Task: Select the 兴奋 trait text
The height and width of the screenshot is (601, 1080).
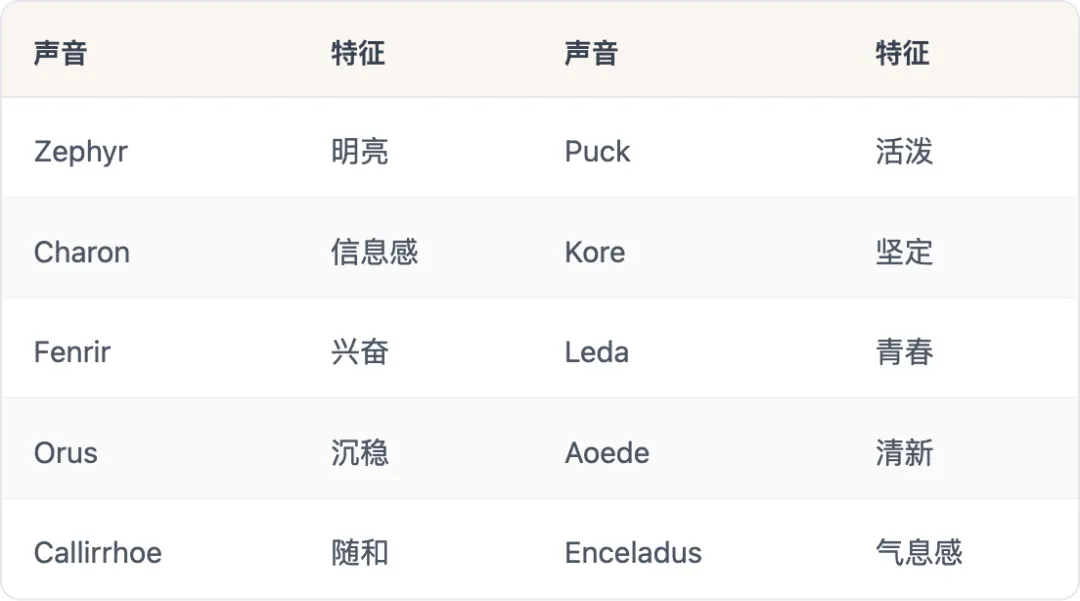Action: pyautogui.click(x=360, y=352)
